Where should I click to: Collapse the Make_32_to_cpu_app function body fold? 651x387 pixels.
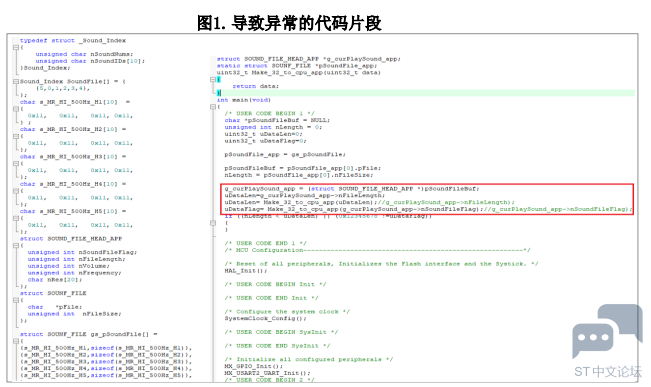point(213,79)
